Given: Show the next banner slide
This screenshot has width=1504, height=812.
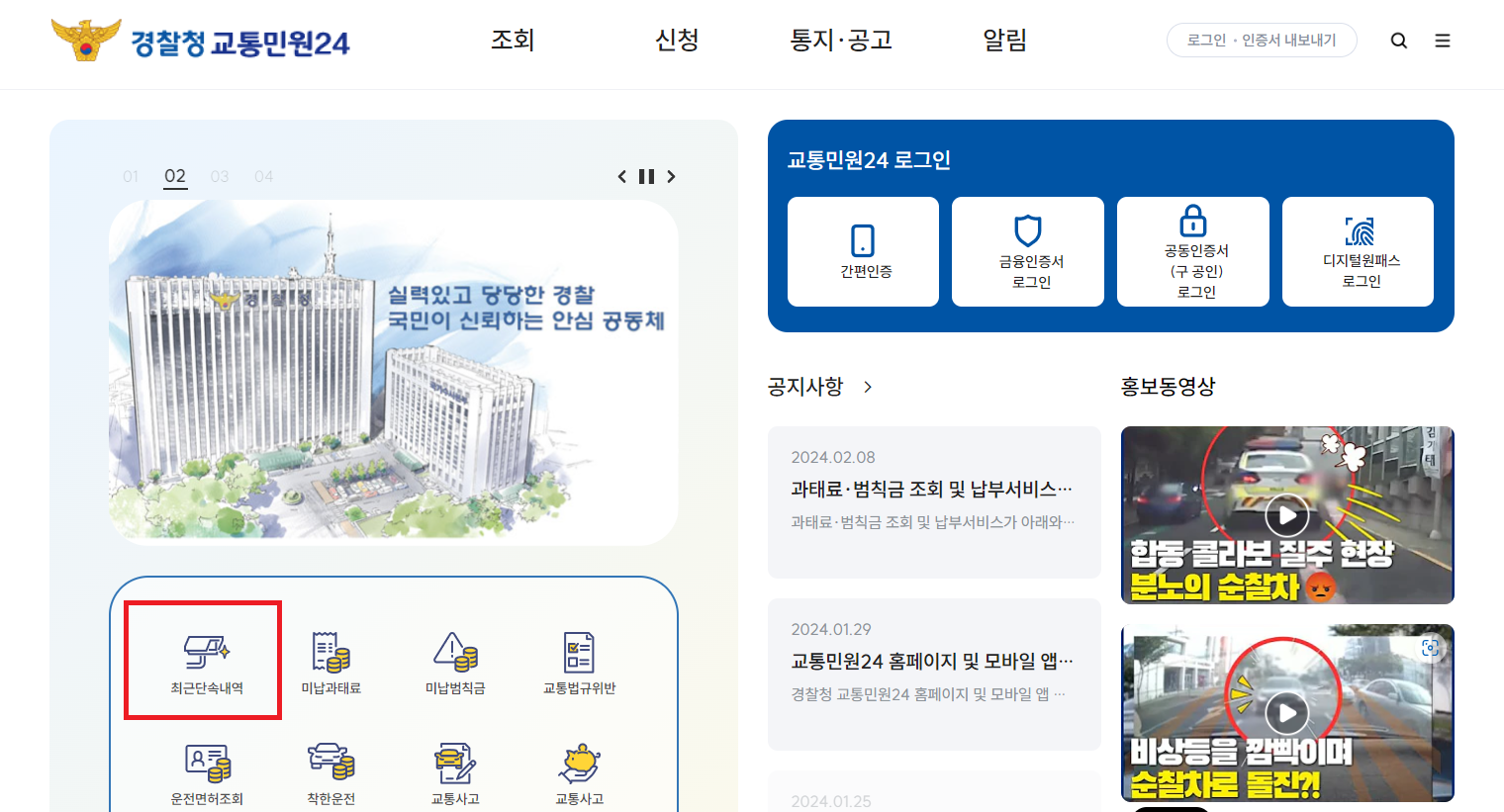Looking at the screenshot, I should (671, 176).
